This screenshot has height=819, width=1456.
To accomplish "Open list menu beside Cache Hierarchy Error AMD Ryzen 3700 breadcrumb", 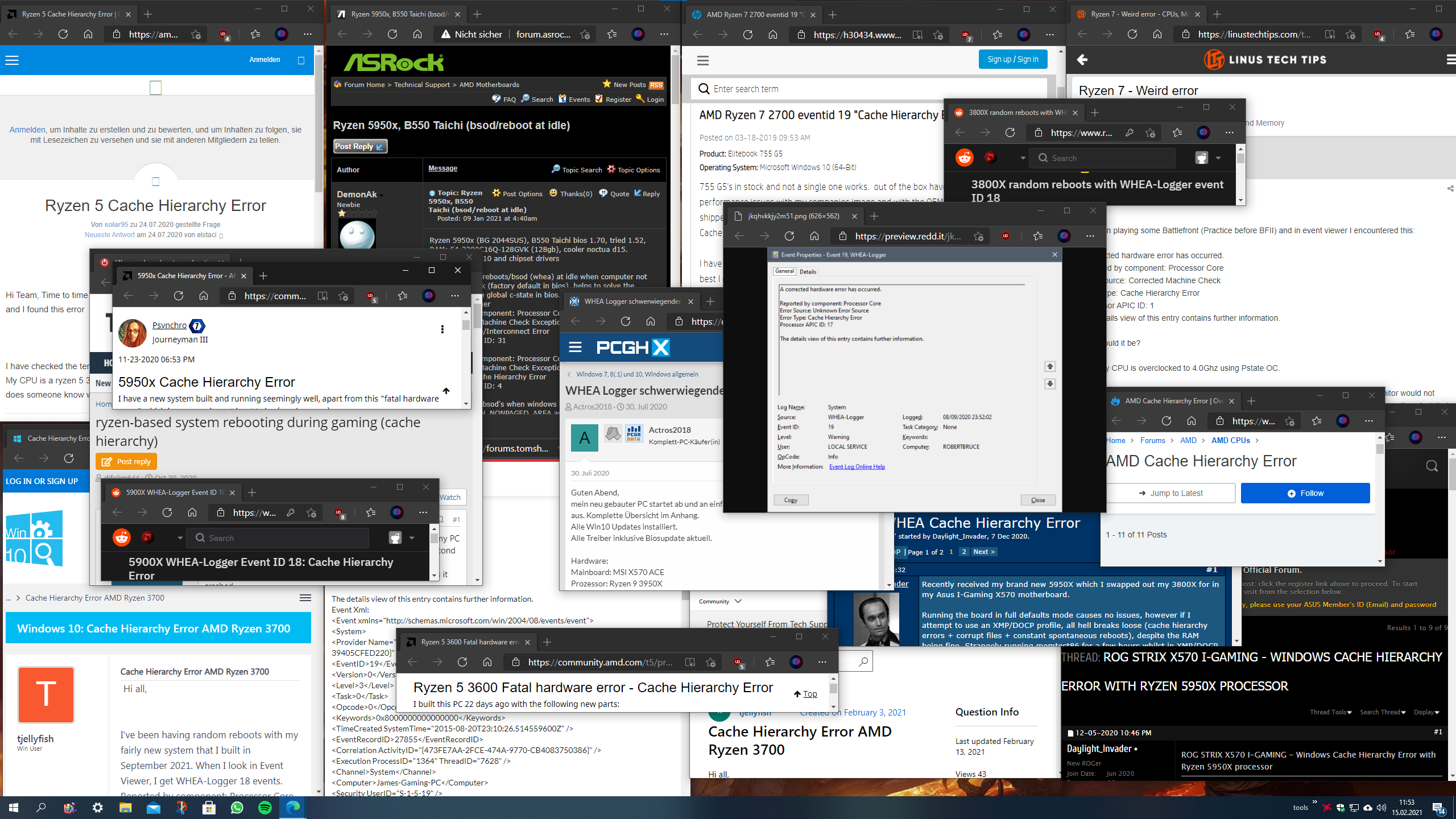I will [305, 598].
